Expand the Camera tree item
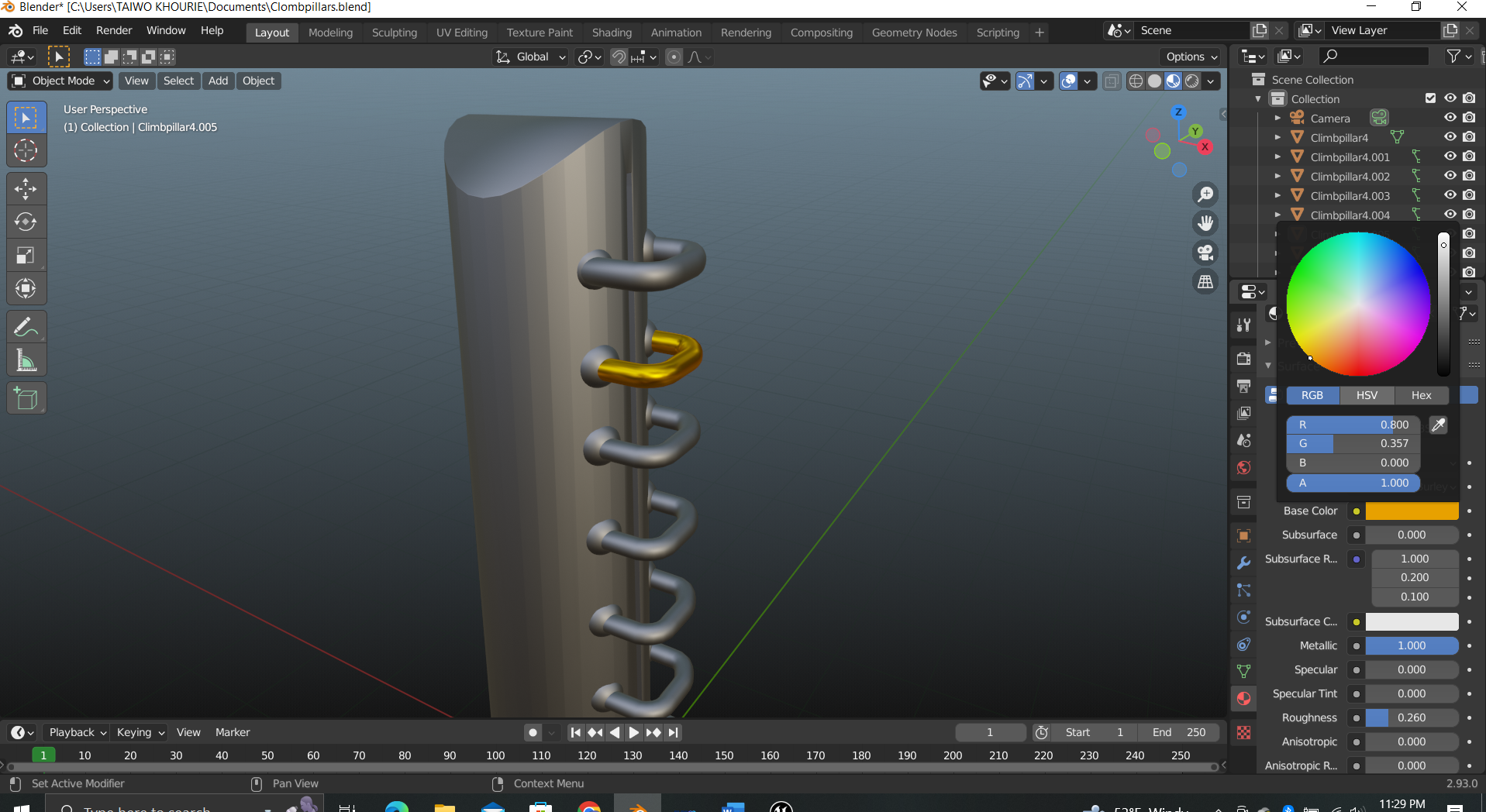Image resolution: width=1486 pixels, height=812 pixels. click(x=1277, y=118)
